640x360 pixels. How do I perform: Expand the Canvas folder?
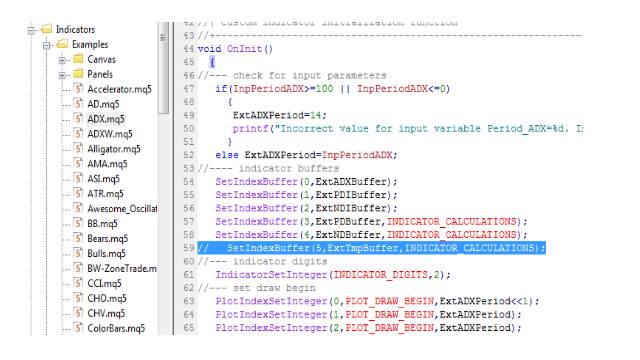[x=62, y=60]
